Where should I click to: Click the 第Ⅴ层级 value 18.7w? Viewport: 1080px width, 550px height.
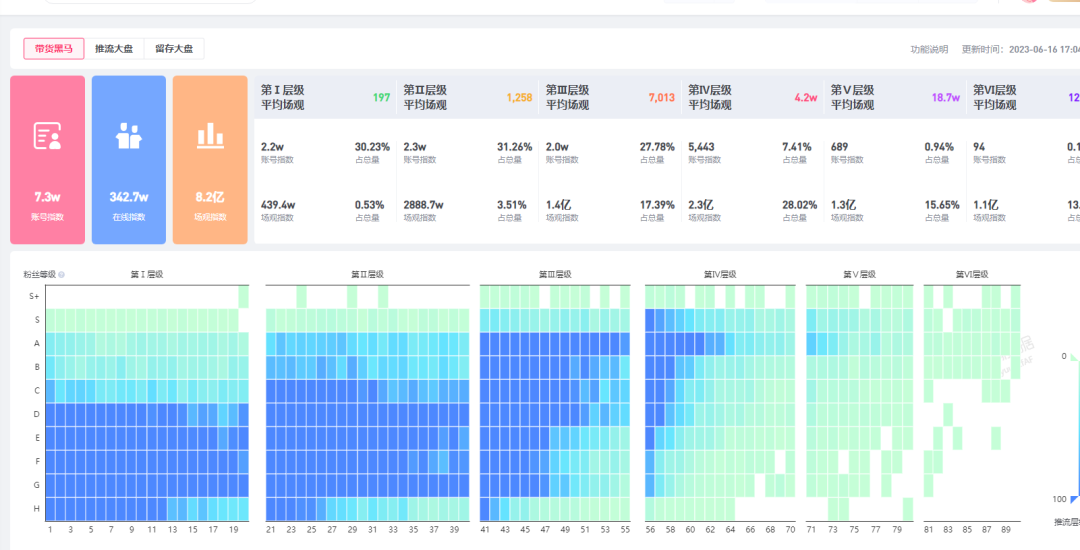coord(945,98)
